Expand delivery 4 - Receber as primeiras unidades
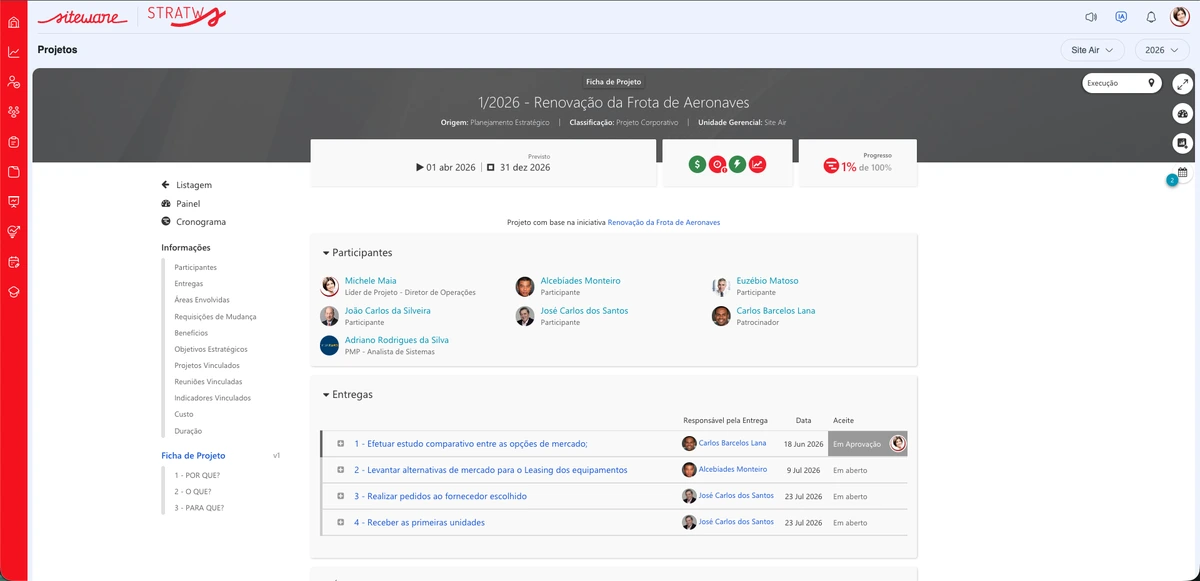 tap(341, 523)
